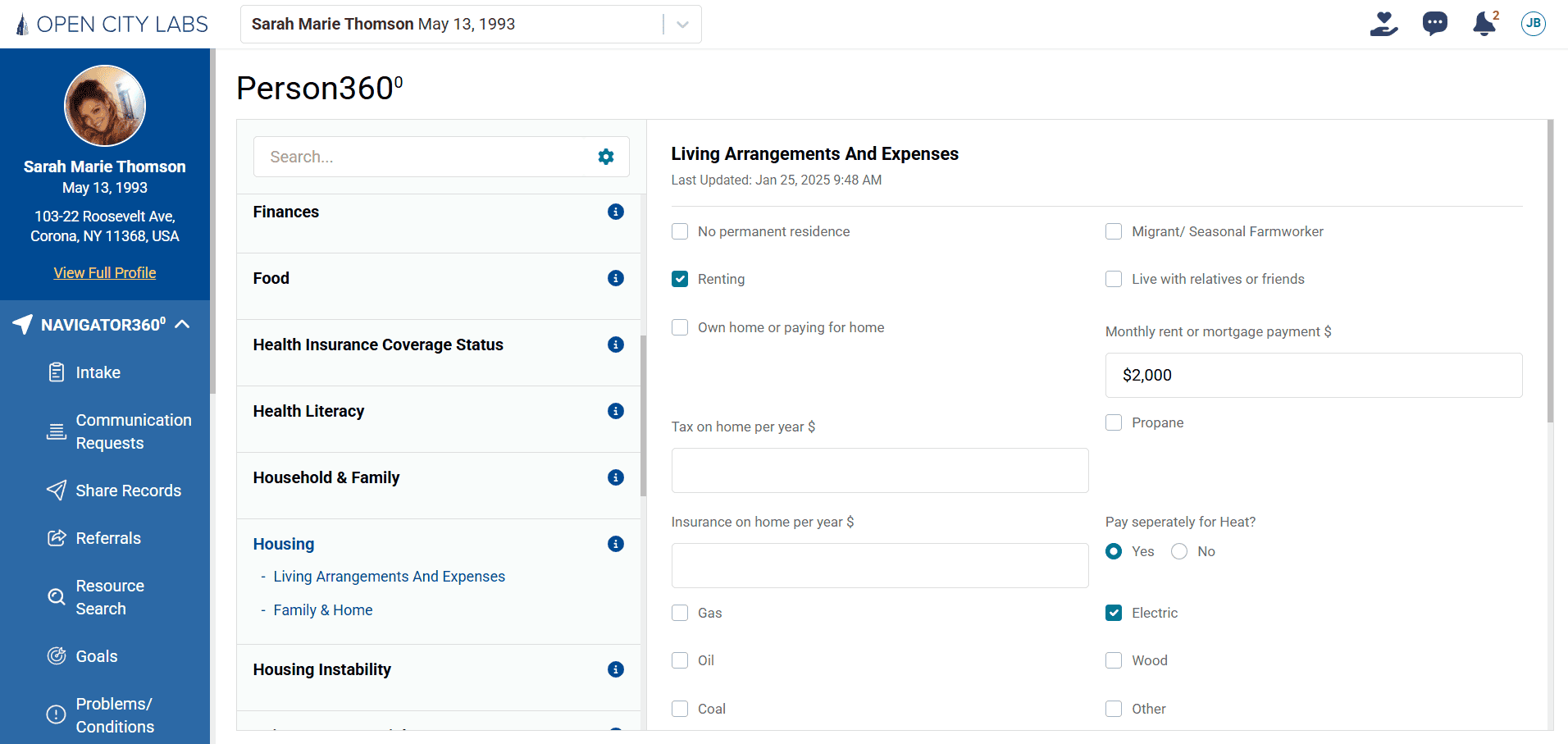Select the donation hand icon in the header
This screenshot has width=1568, height=744.
tap(1383, 24)
